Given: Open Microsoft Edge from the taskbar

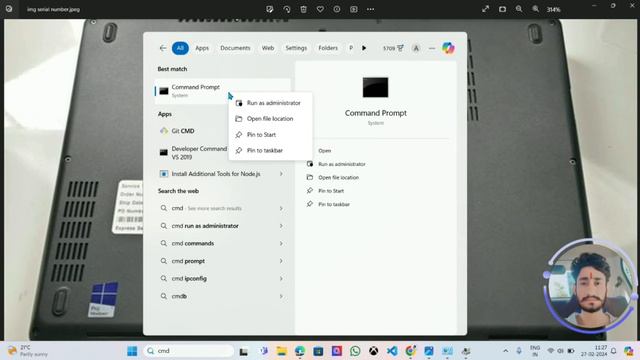Looking at the screenshot, I should coord(300,351).
